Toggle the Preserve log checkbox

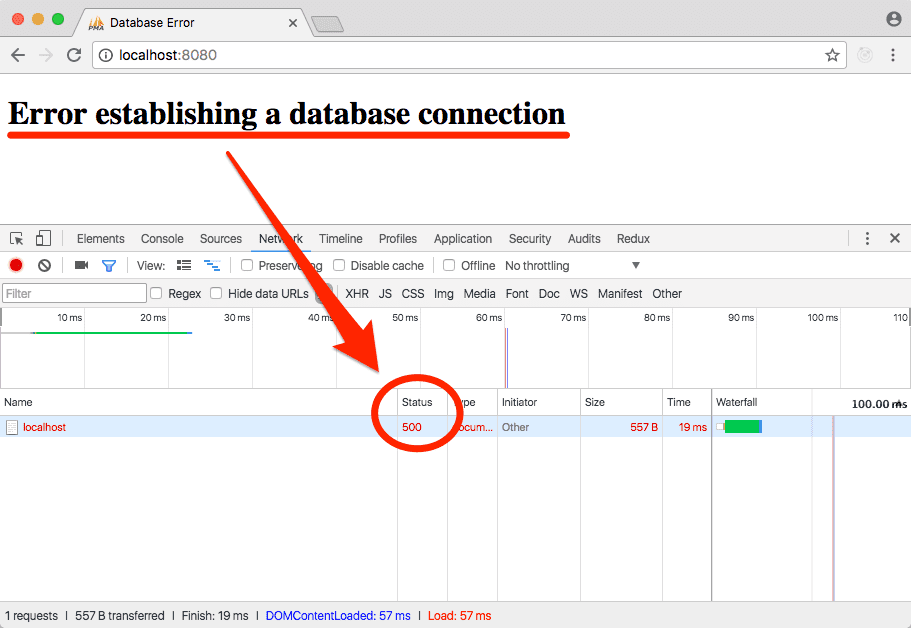coord(247,265)
